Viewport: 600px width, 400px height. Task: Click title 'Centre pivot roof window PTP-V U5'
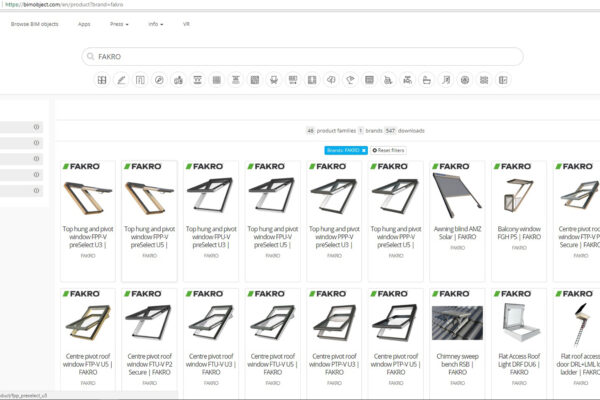tap(396, 364)
